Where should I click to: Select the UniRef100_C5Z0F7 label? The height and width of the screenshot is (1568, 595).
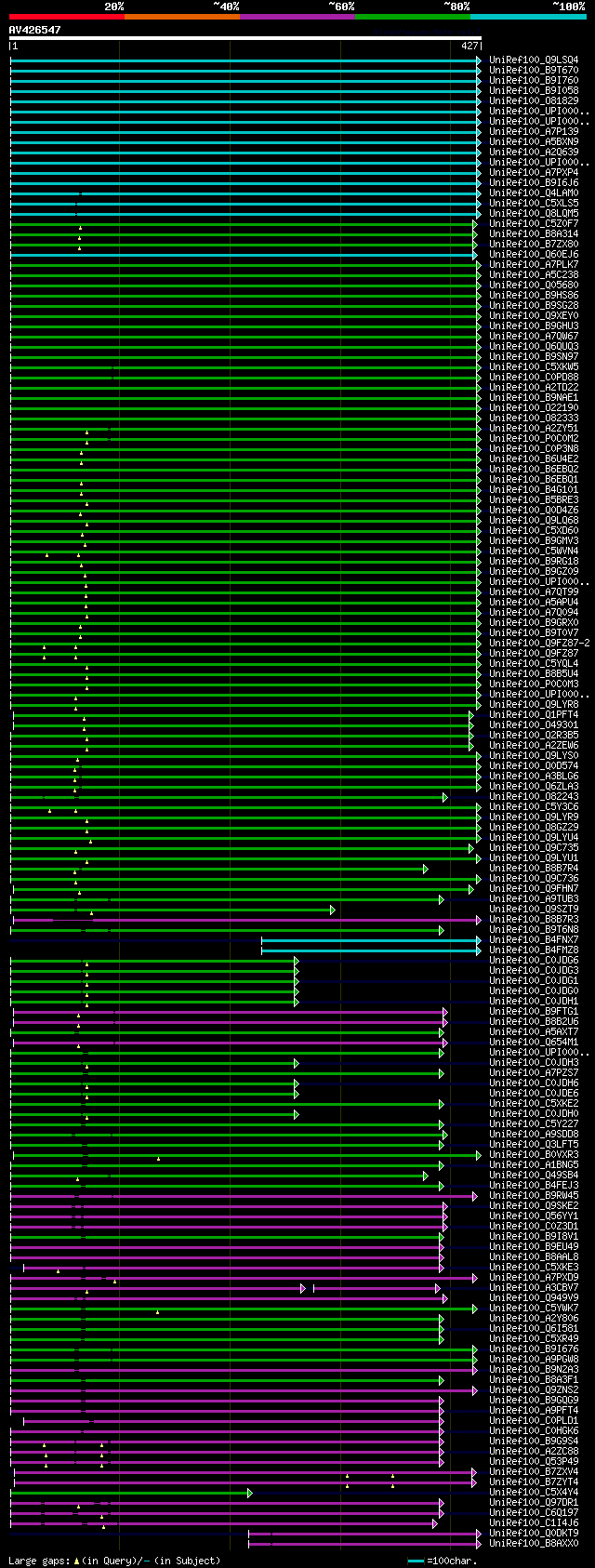(534, 223)
